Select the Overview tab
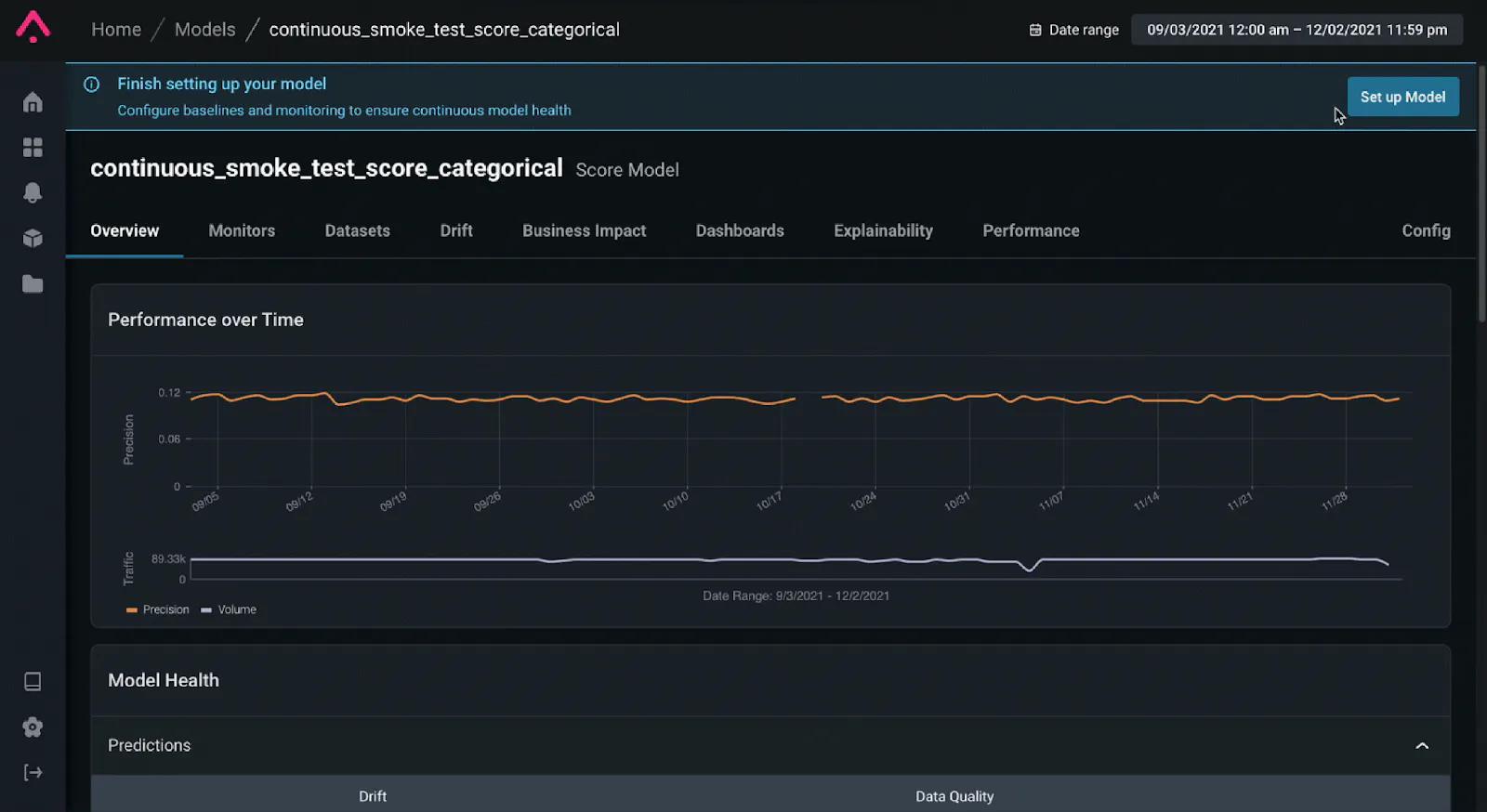 point(125,230)
